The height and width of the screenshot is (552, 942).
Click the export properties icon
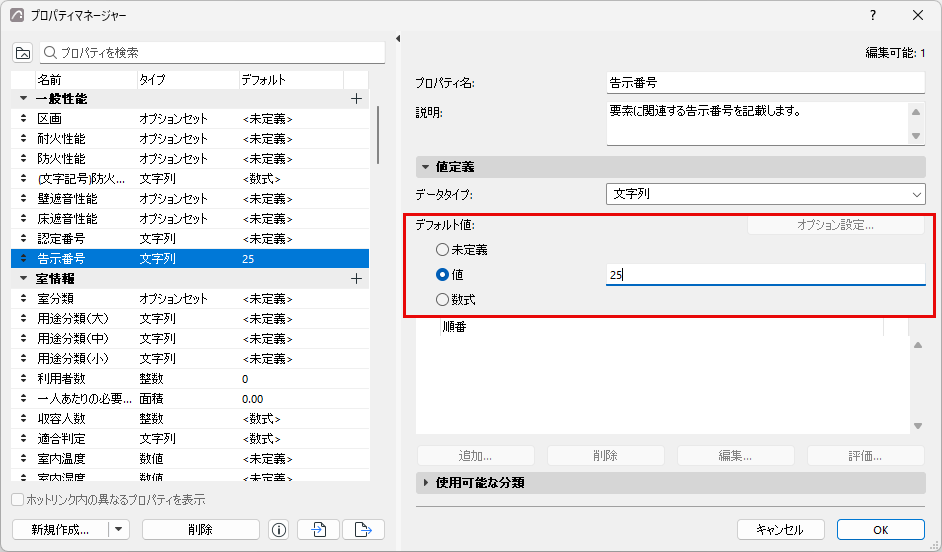pos(363,530)
